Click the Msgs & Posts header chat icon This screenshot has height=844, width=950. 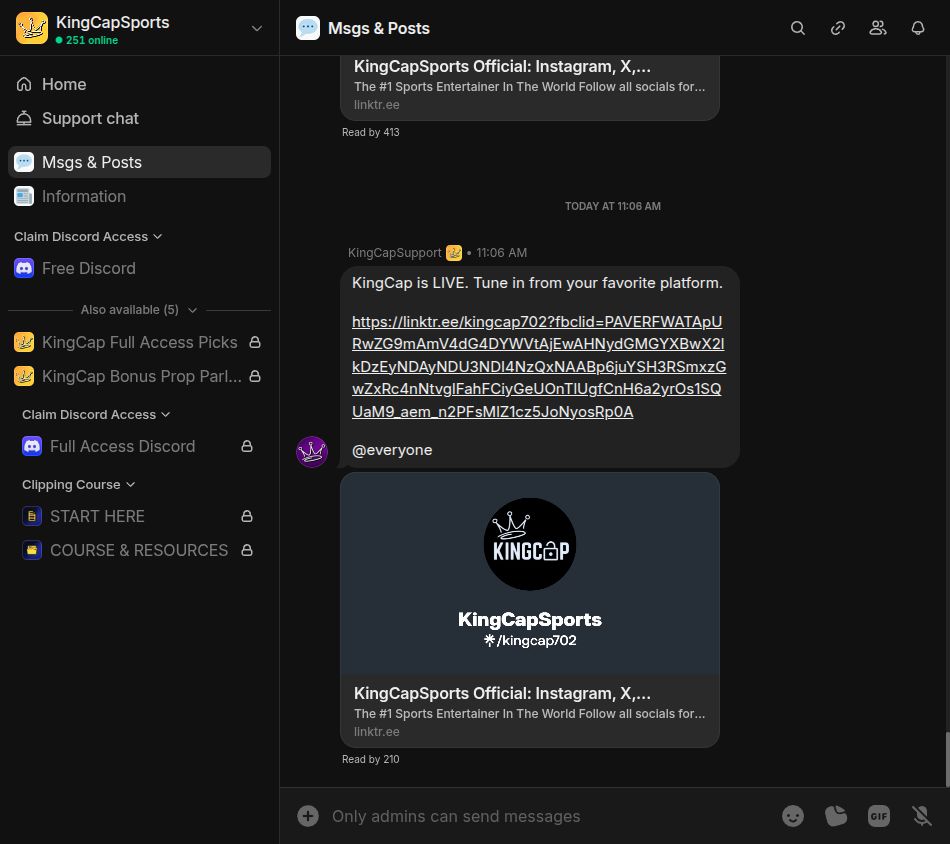click(x=308, y=28)
